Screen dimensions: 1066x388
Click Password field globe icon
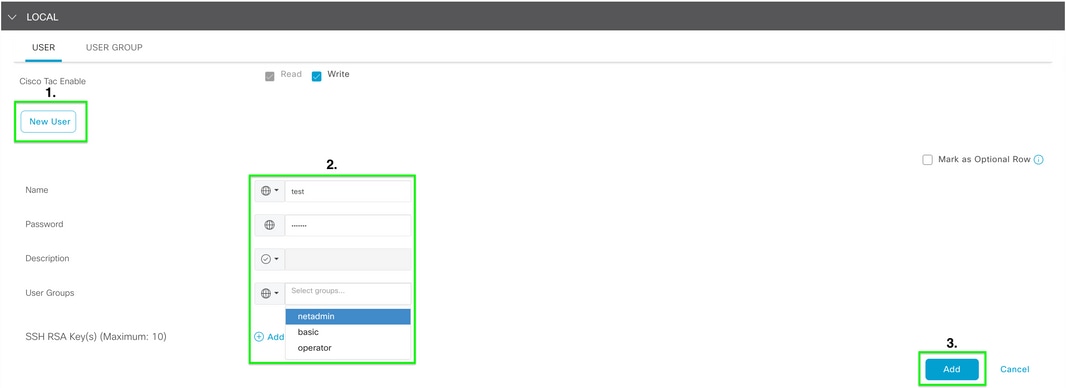[270, 225]
